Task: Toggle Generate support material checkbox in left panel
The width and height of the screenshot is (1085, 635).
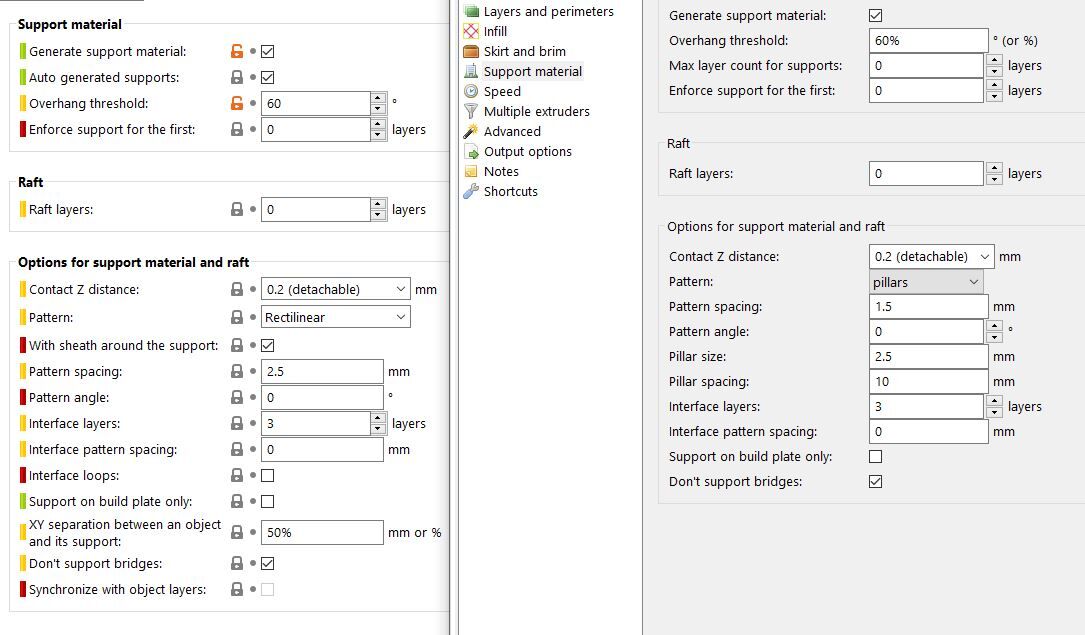Action: [x=268, y=51]
